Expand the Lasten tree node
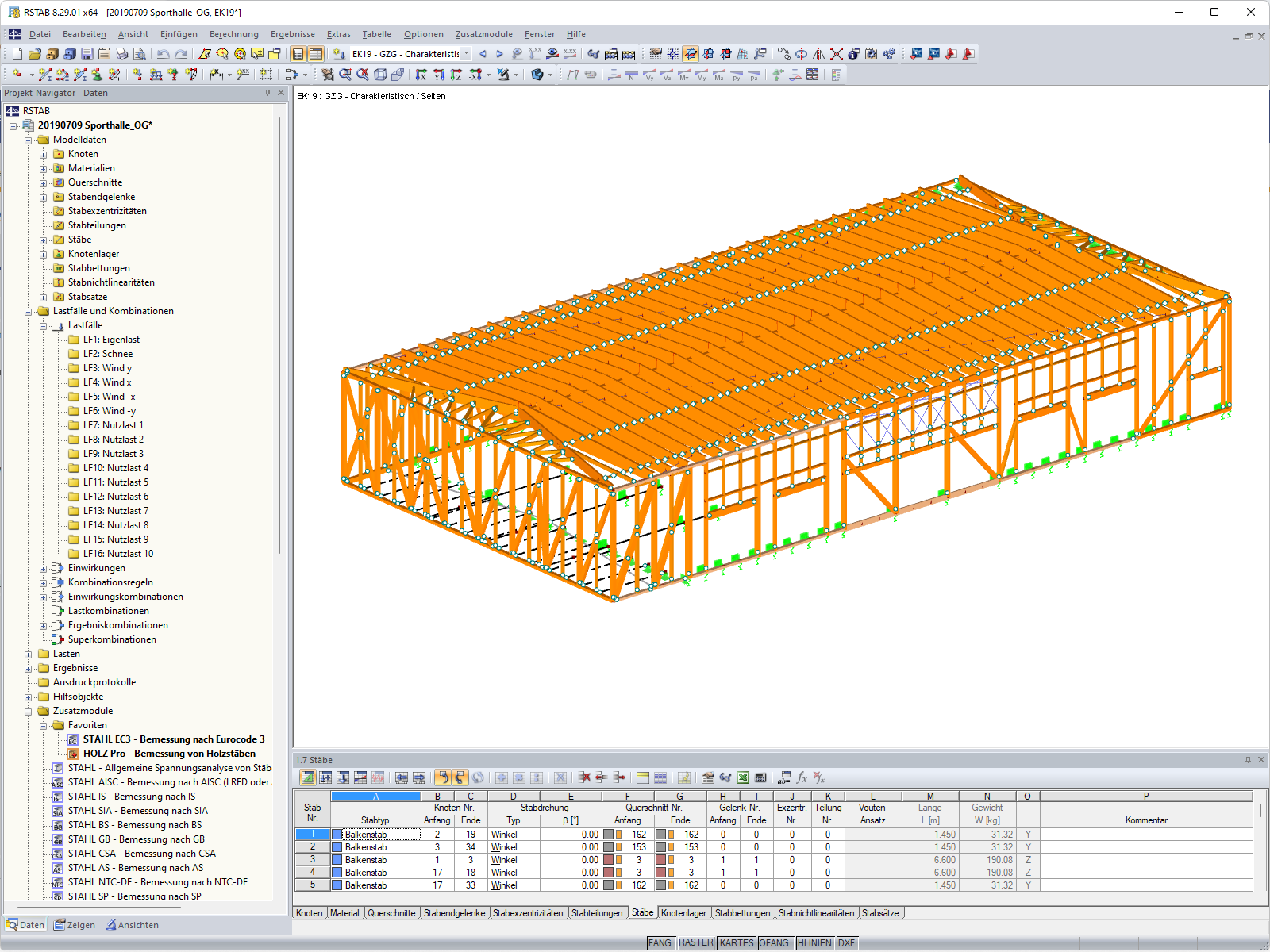Image resolution: width=1270 pixels, height=952 pixels. 29,654
